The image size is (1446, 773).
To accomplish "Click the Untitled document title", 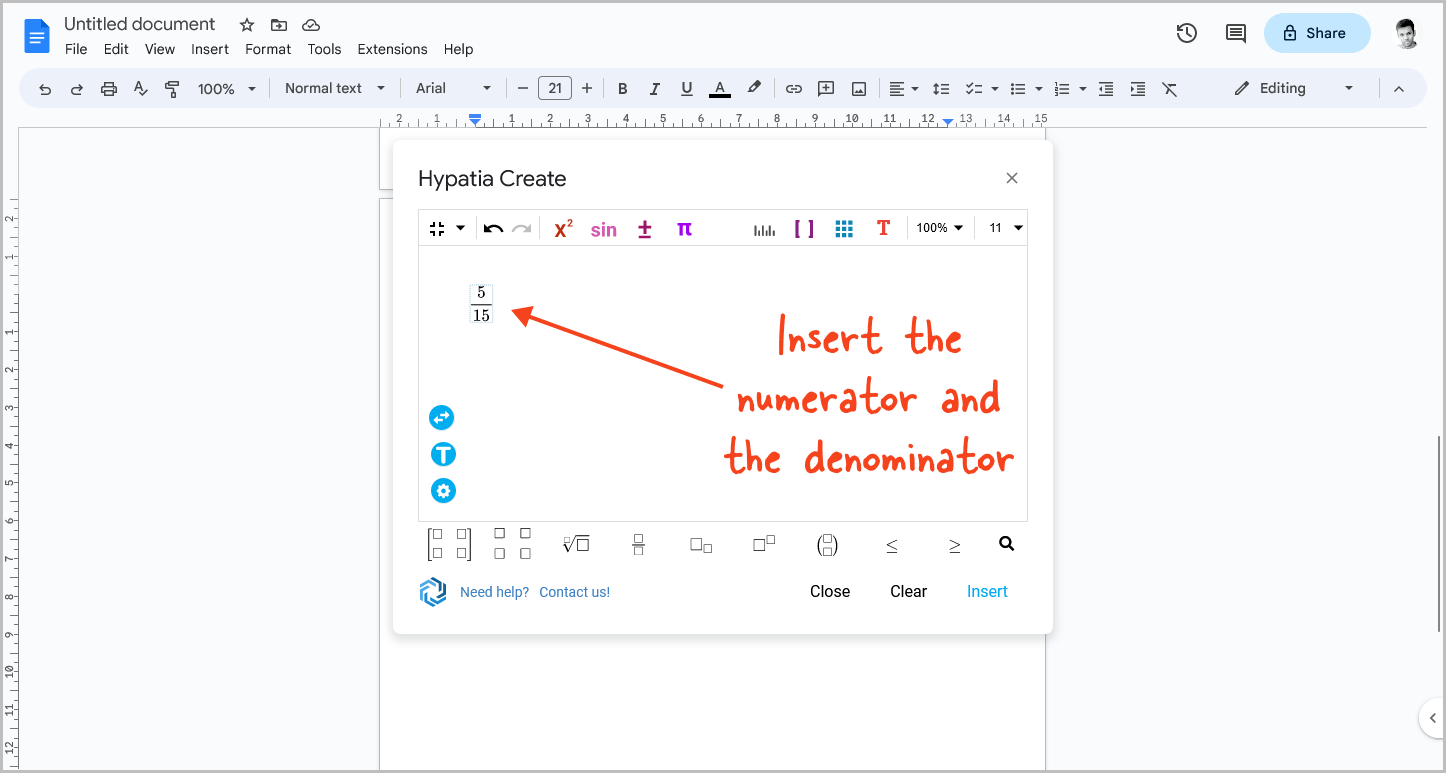I will 140,24.
